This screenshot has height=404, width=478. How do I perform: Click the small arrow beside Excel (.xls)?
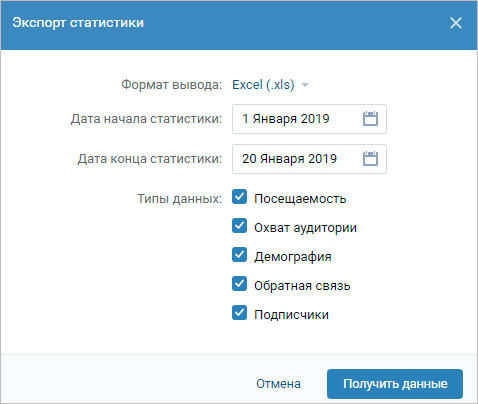305,85
